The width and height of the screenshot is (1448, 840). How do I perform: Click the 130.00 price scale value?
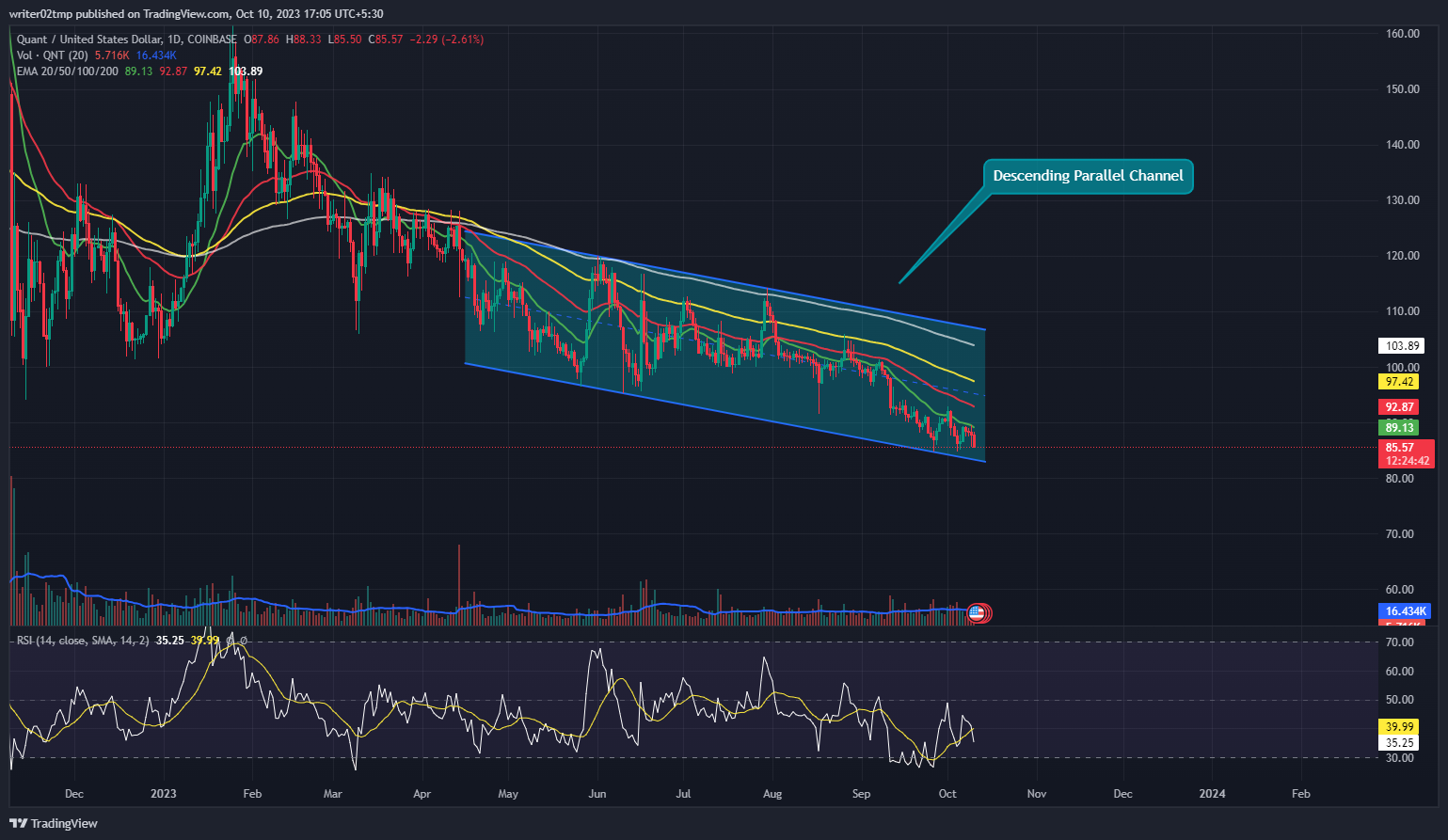(1403, 200)
